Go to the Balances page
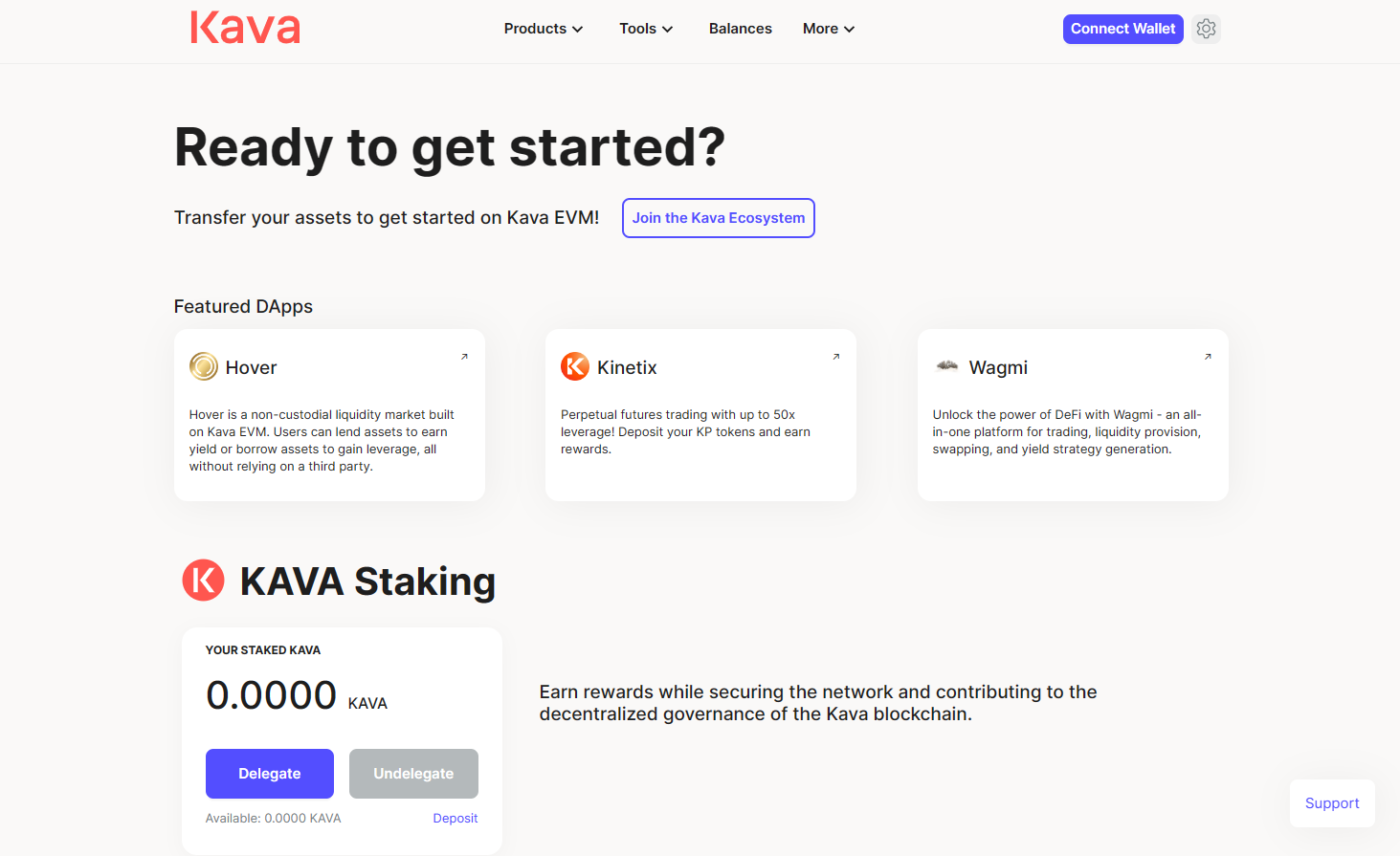This screenshot has height=856, width=1400. coord(741,29)
